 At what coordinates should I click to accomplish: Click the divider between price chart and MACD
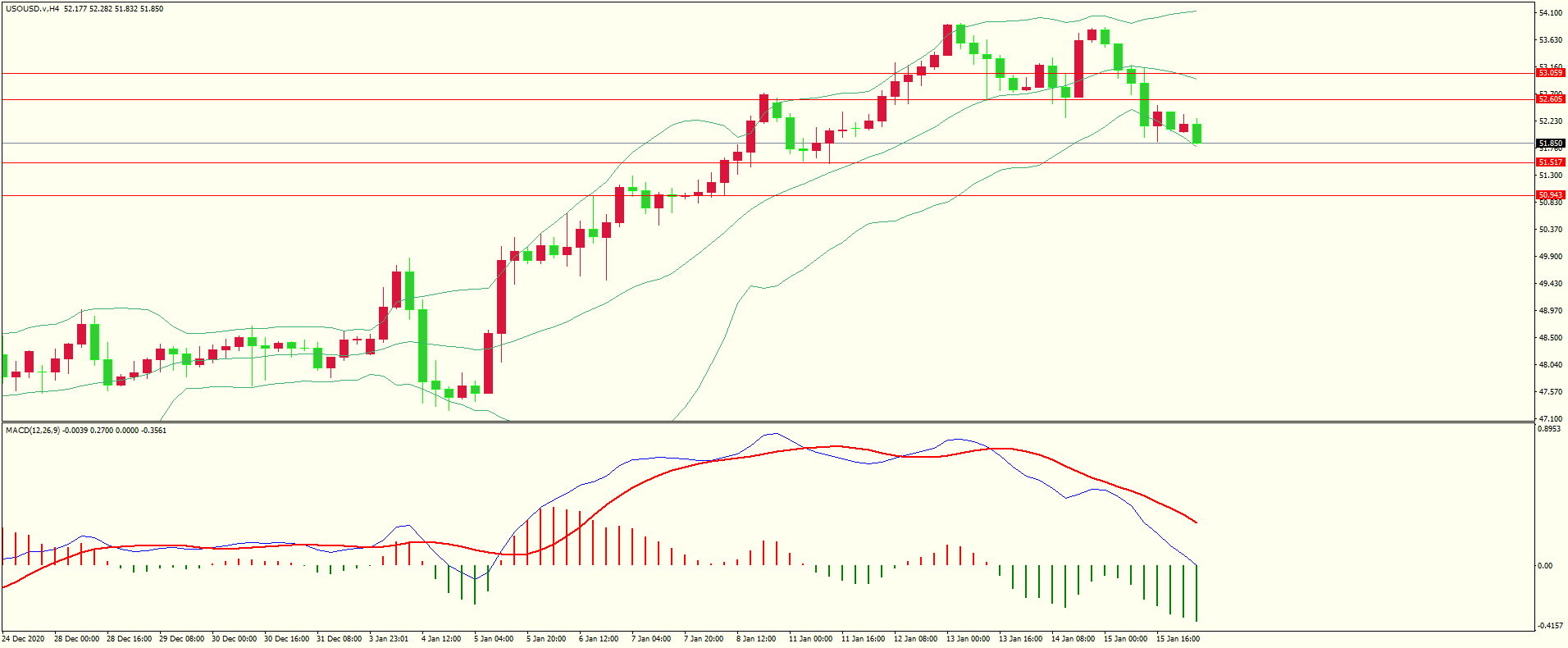[767, 422]
